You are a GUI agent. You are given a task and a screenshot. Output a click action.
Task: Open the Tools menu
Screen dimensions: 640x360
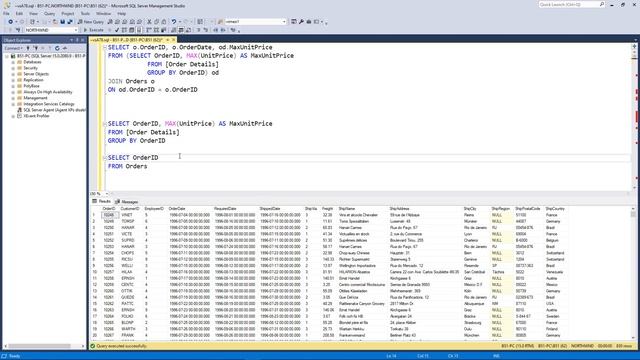(x=85, y=13)
